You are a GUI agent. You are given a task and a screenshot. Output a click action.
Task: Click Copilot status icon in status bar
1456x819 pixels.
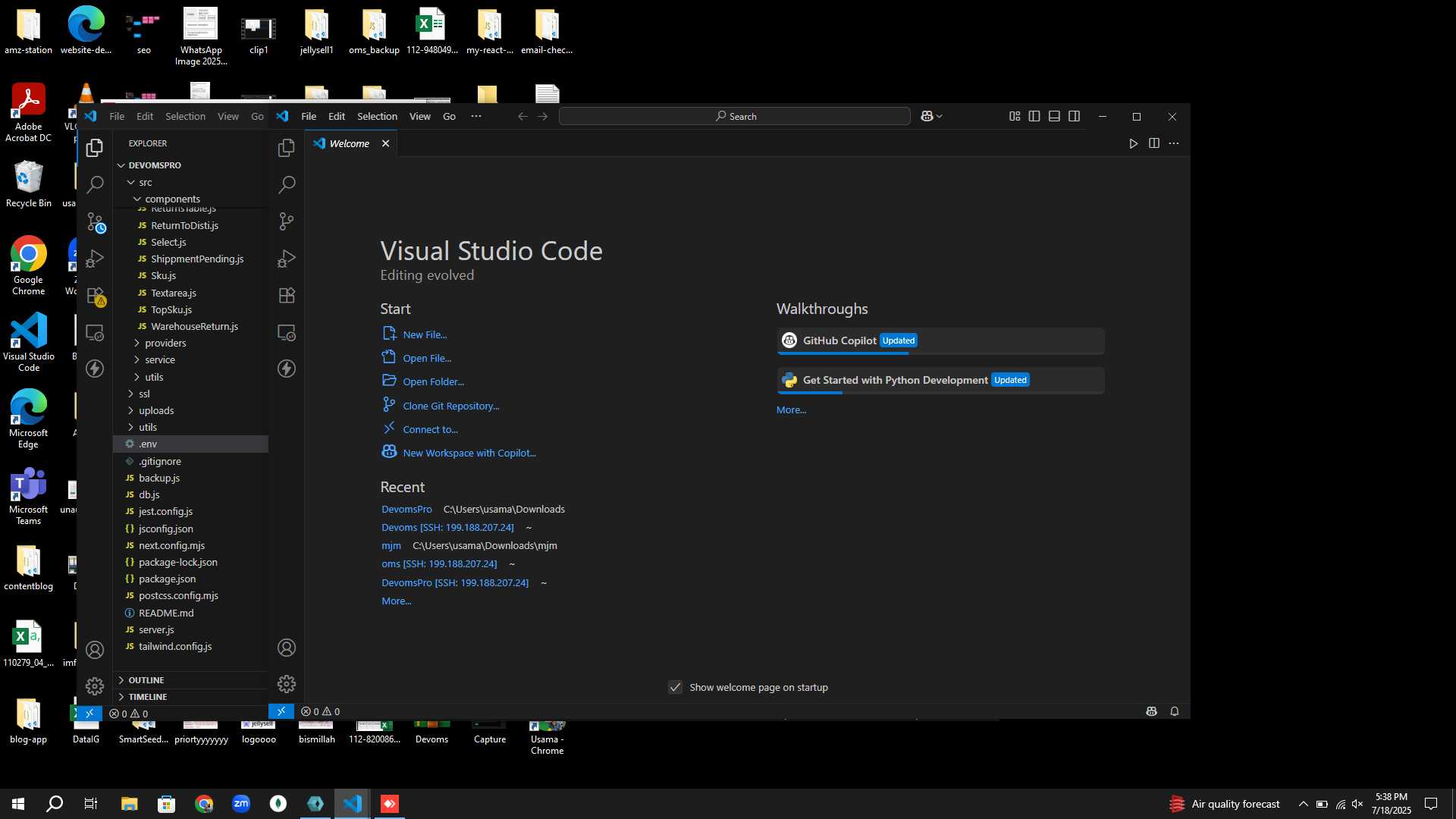coord(1151,711)
